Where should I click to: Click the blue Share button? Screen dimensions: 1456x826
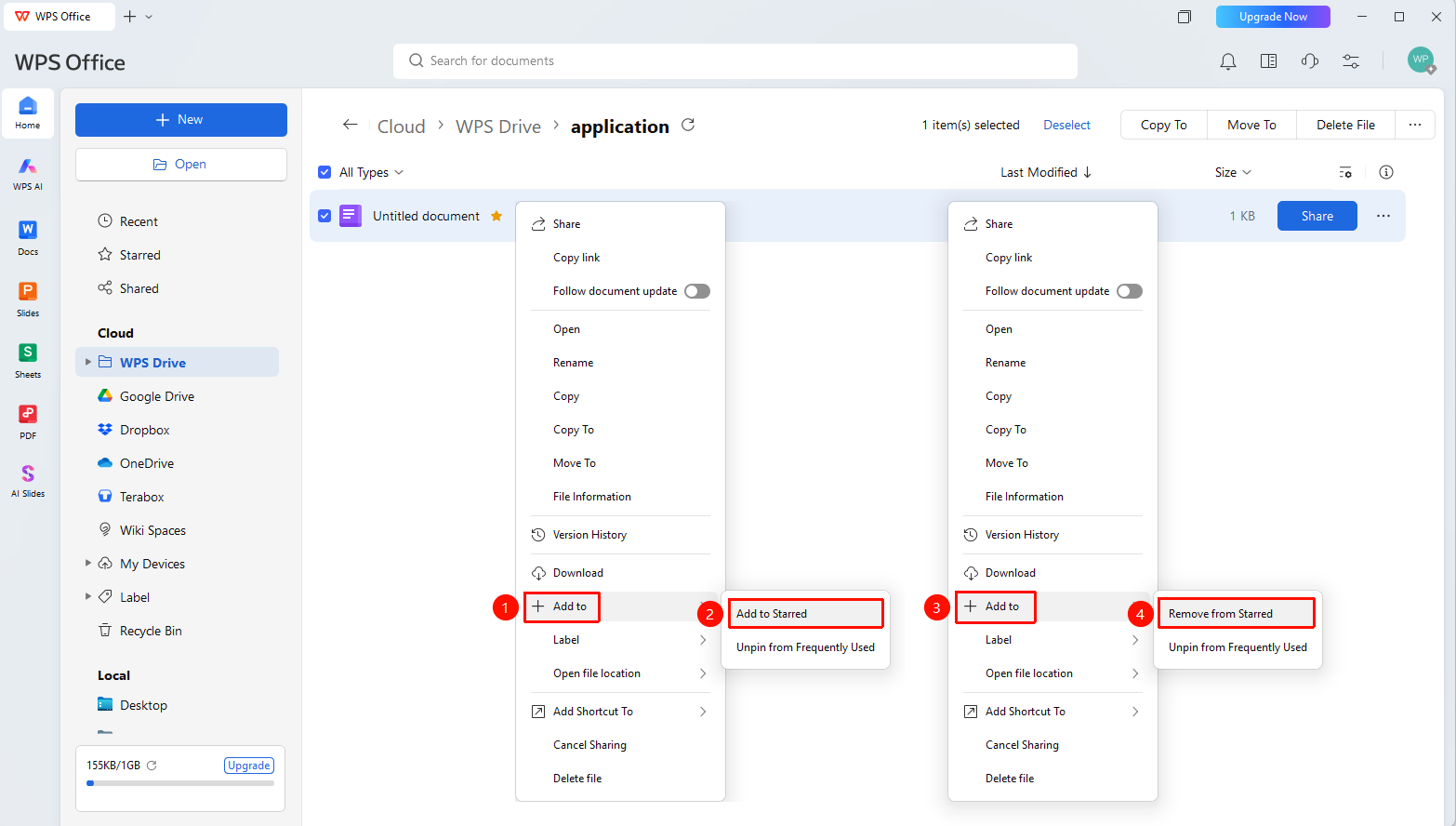[x=1317, y=216]
